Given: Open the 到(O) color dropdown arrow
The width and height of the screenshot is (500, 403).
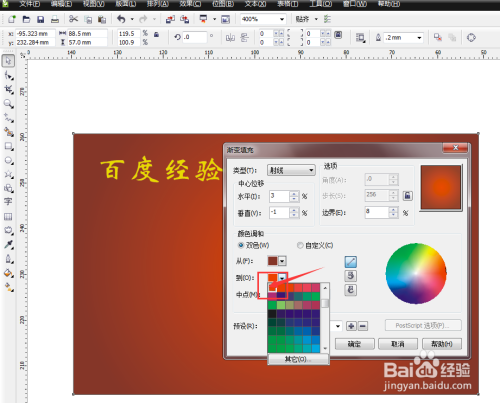Looking at the screenshot, I should (x=282, y=277).
